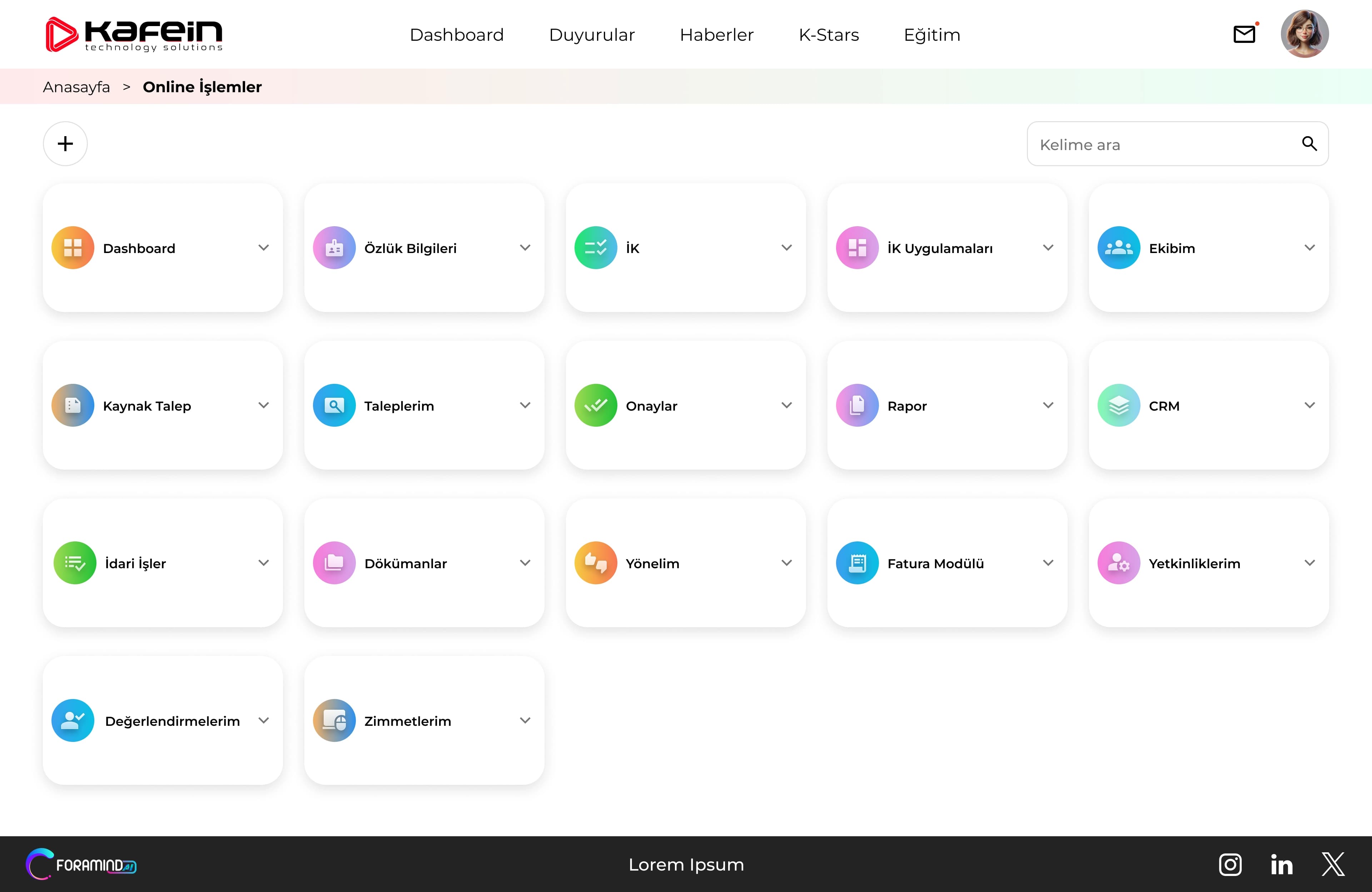Focus the Kelime ara search field
The image size is (1372, 892).
1178,144
